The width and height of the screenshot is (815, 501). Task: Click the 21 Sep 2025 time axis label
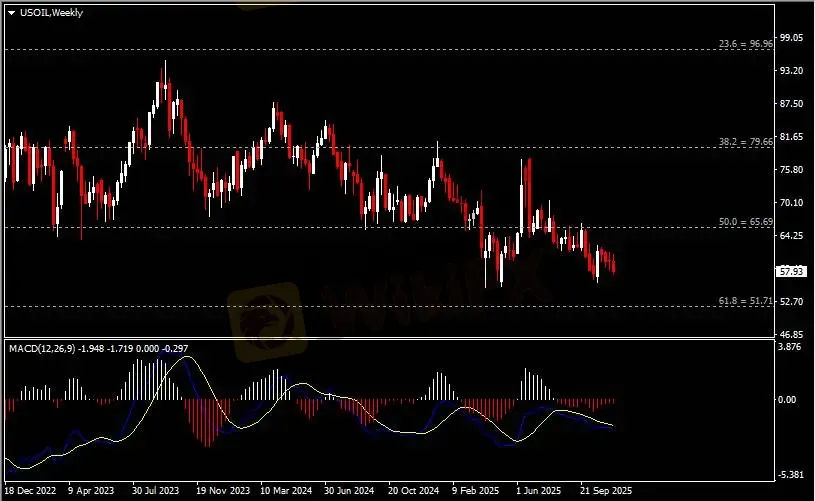tap(606, 492)
